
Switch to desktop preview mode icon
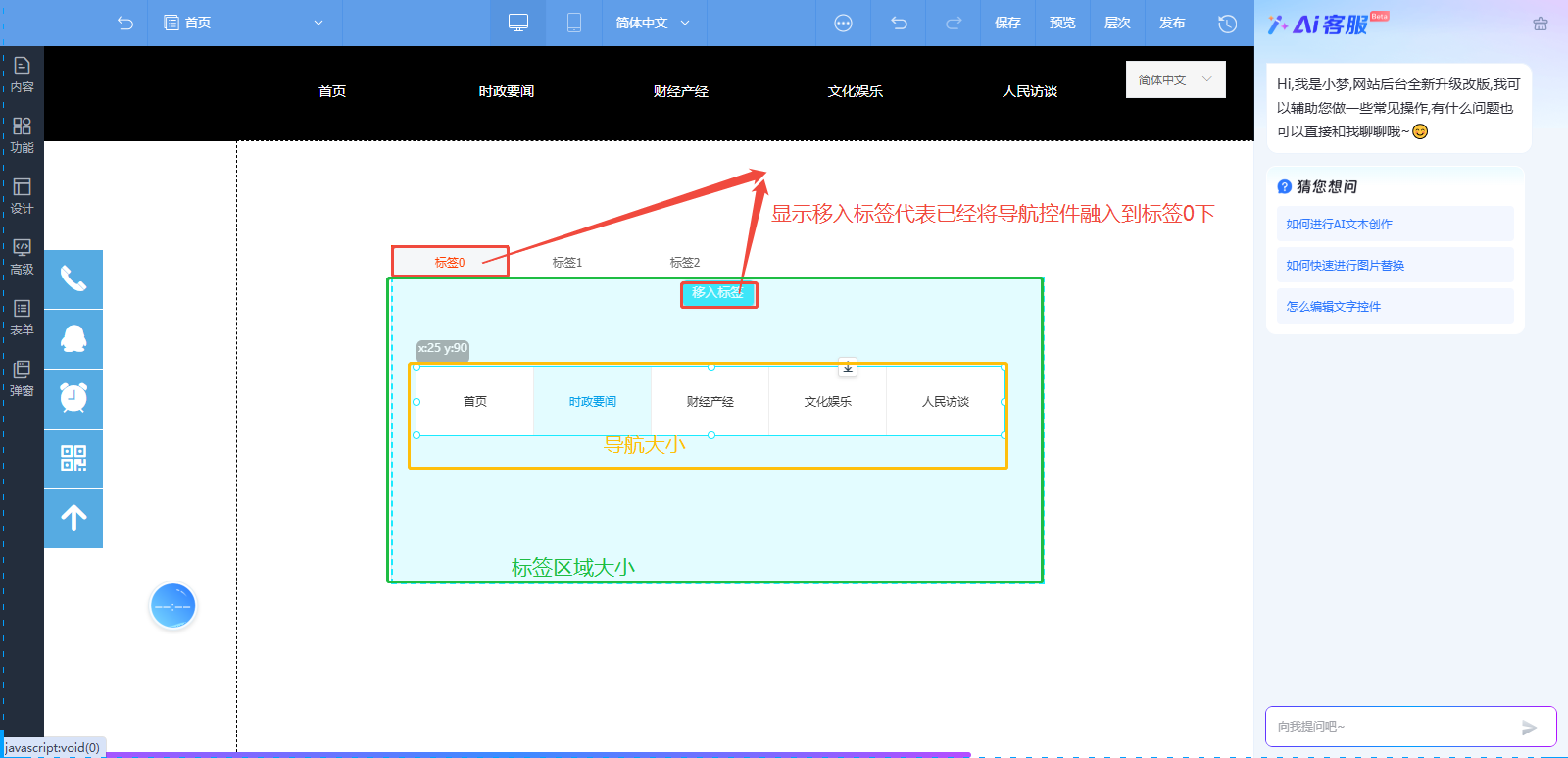pyautogui.click(x=518, y=23)
